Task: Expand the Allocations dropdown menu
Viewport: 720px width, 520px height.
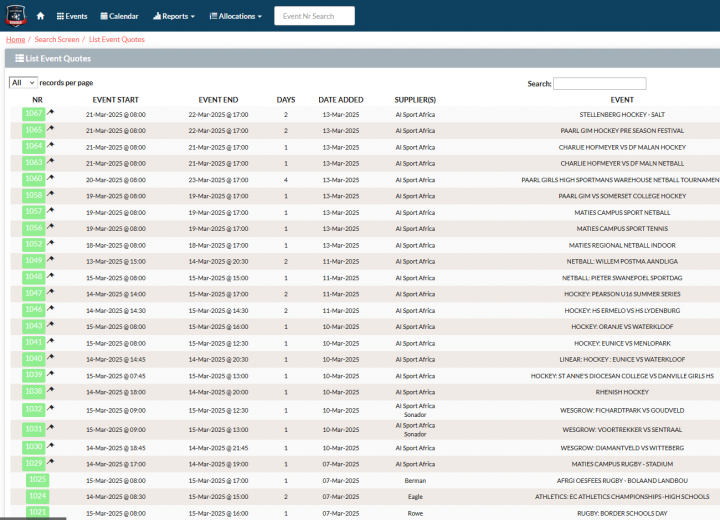Action: coord(236,16)
